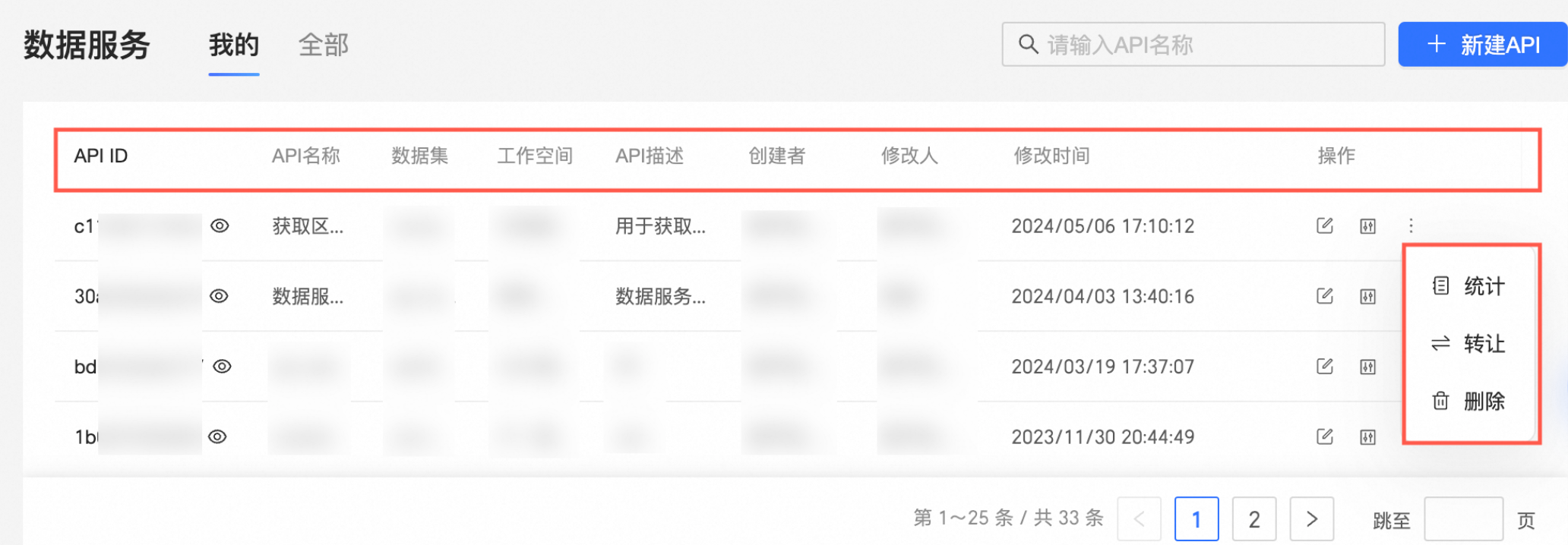This screenshot has width=1568, height=545.
Task: Click the 创建者 column header
Action: point(776,156)
